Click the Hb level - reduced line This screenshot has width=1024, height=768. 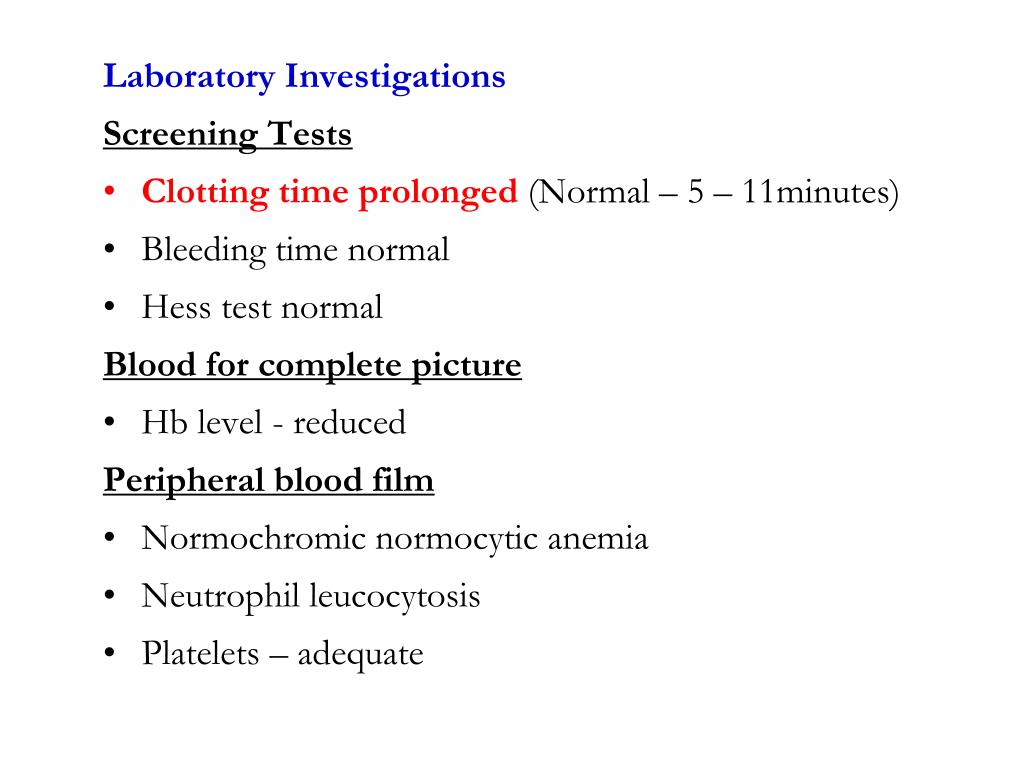pyautogui.click(x=274, y=423)
